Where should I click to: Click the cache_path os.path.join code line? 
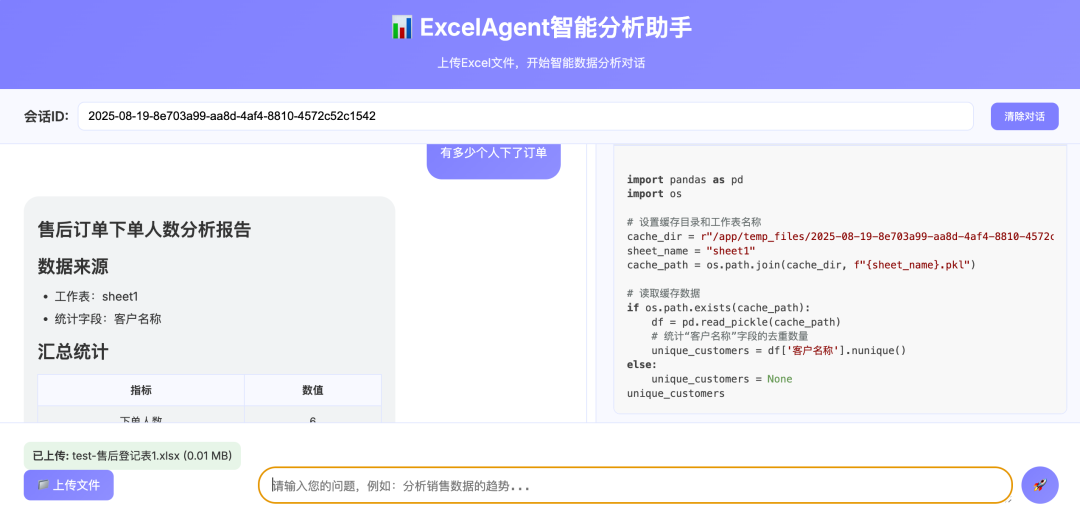(802, 265)
